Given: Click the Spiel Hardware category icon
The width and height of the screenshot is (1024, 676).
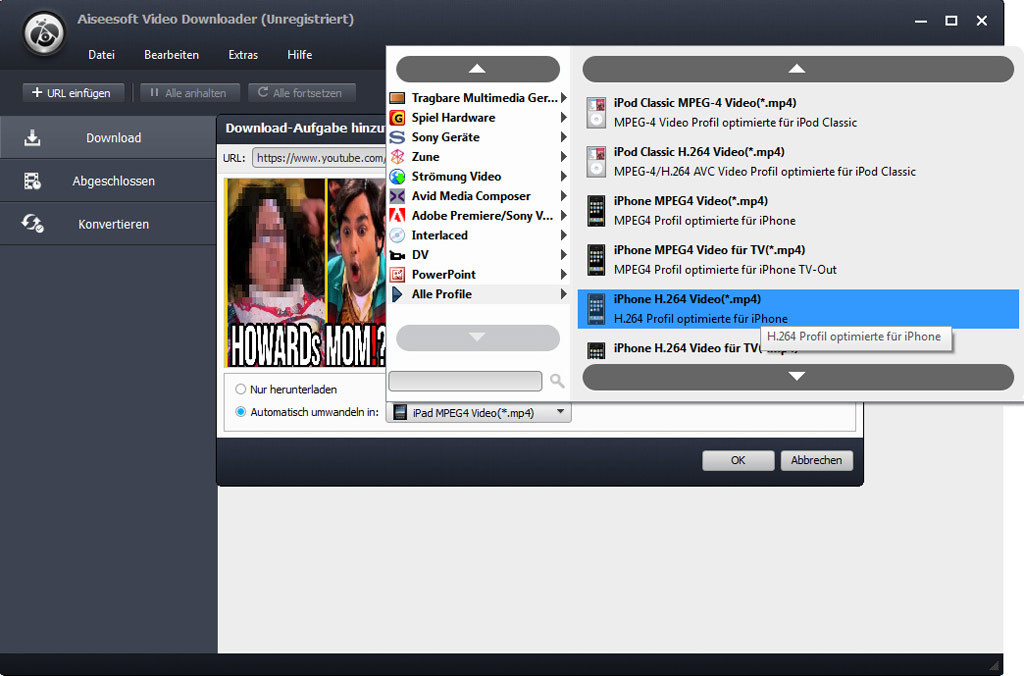Looking at the screenshot, I should 397,118.
